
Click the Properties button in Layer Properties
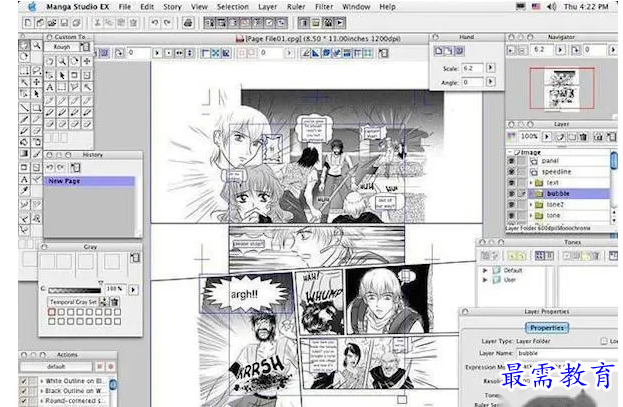point(547,328)
